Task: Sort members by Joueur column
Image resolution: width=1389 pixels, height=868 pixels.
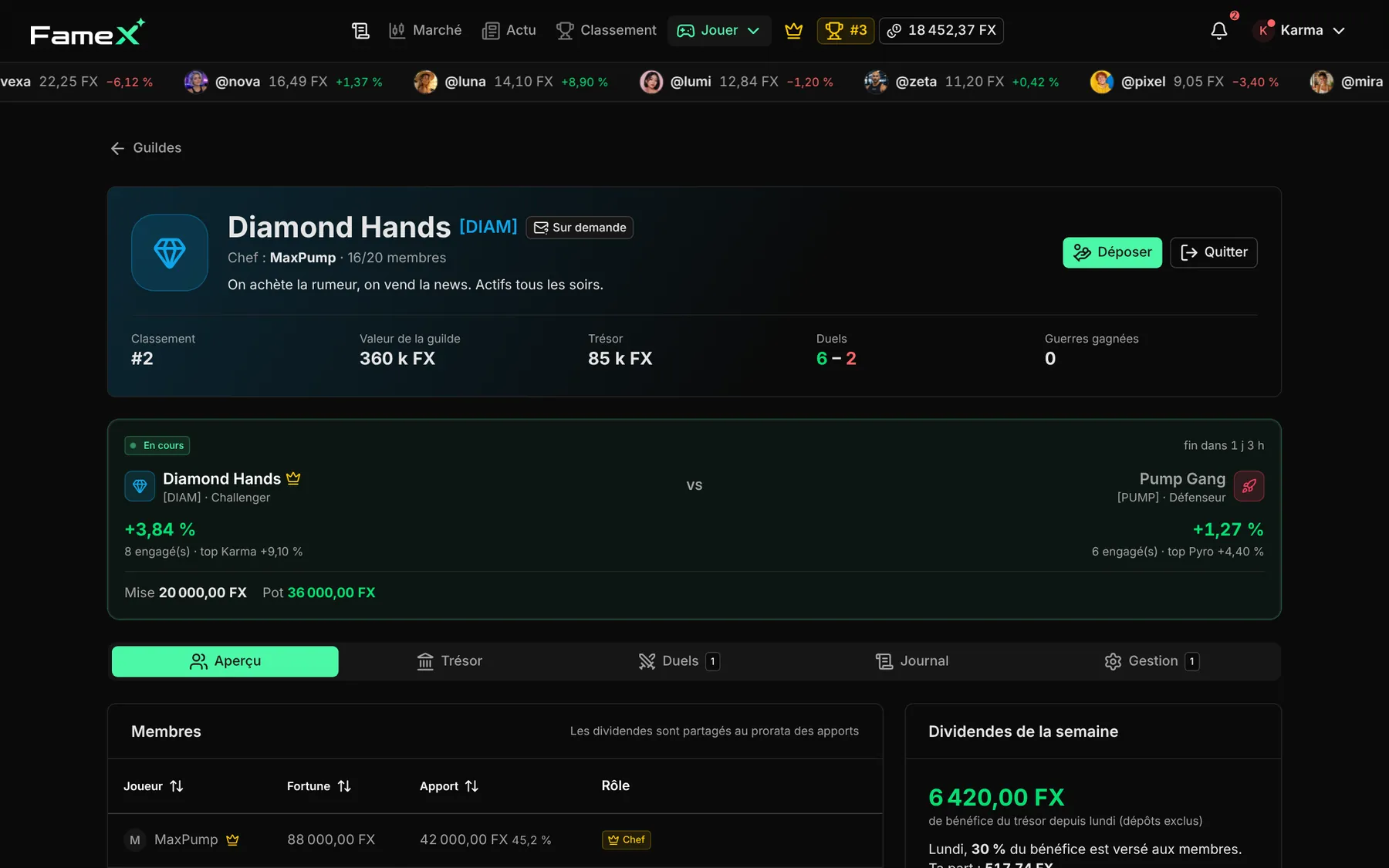Action: pyautogui.click(x=154, y=786)
